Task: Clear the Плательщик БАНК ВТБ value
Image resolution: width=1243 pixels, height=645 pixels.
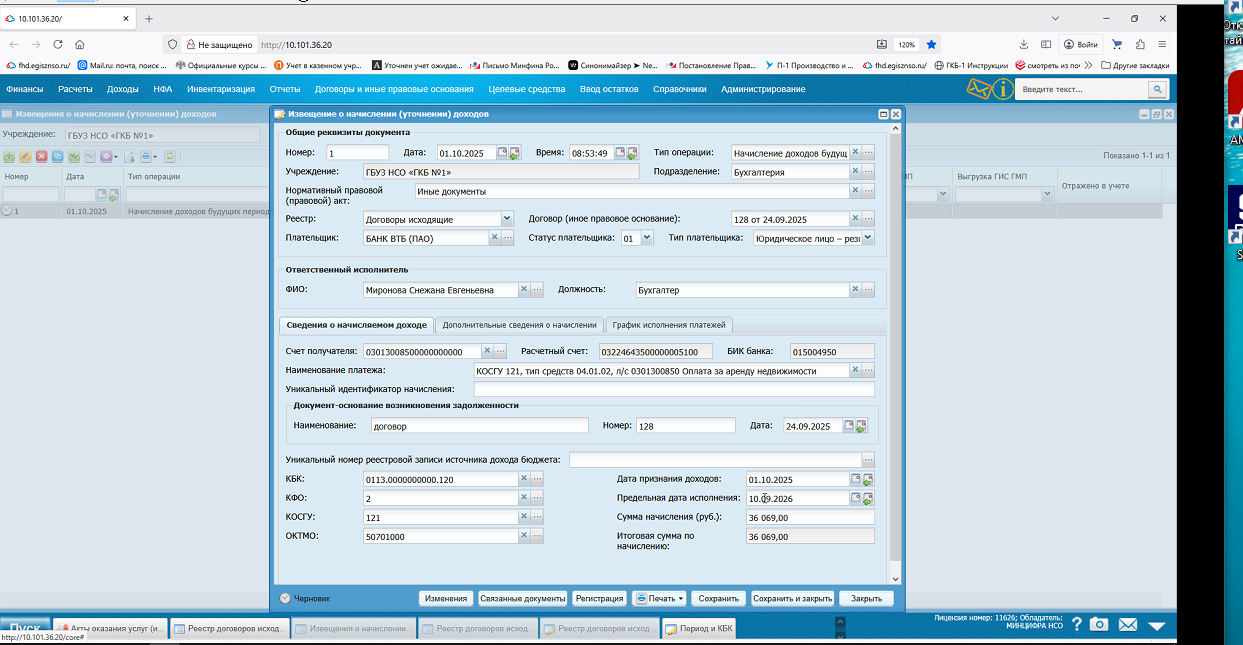Action: pos(493,238)
